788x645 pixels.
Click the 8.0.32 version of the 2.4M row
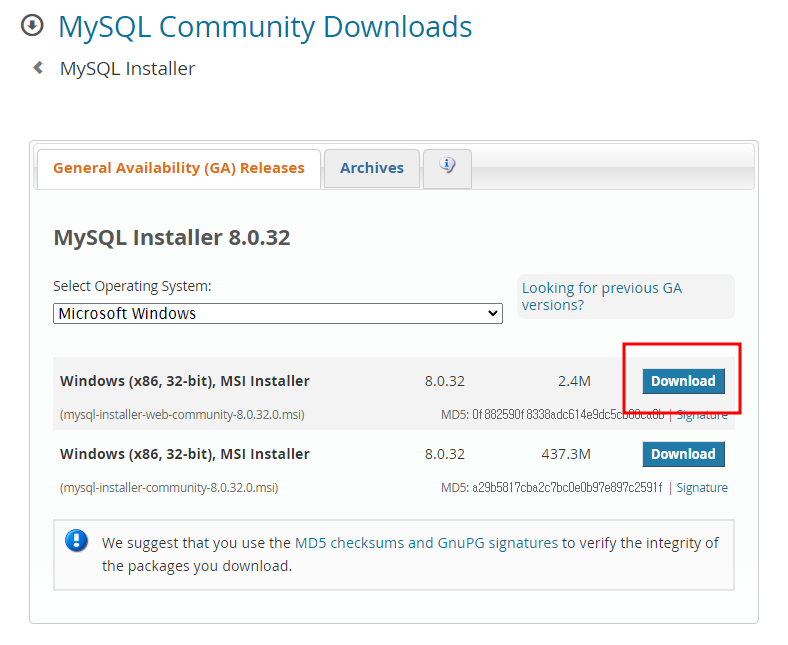click(445, 381)
